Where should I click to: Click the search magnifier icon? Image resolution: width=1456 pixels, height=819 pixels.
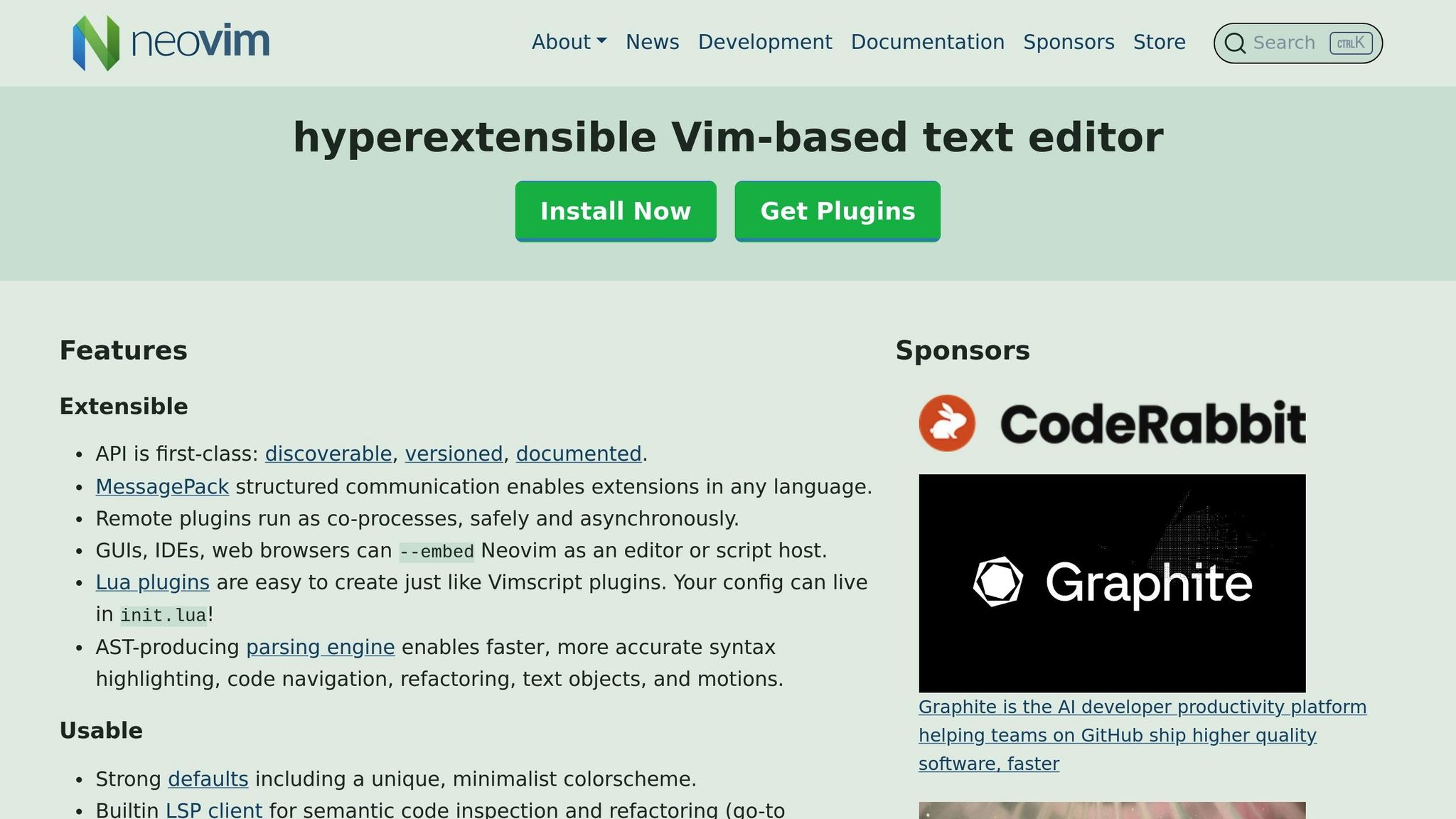coord(1236,43)
